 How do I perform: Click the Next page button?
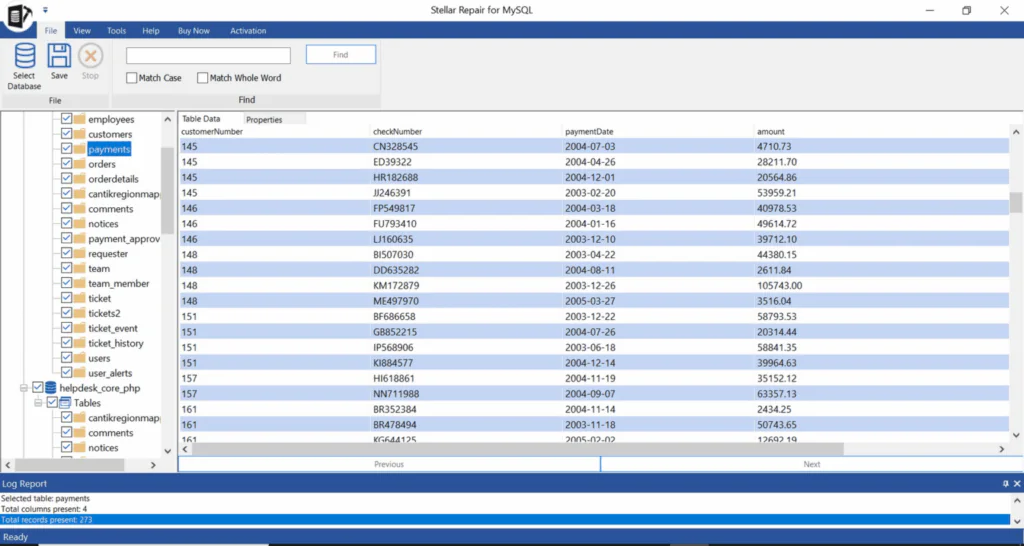(812, 464)
